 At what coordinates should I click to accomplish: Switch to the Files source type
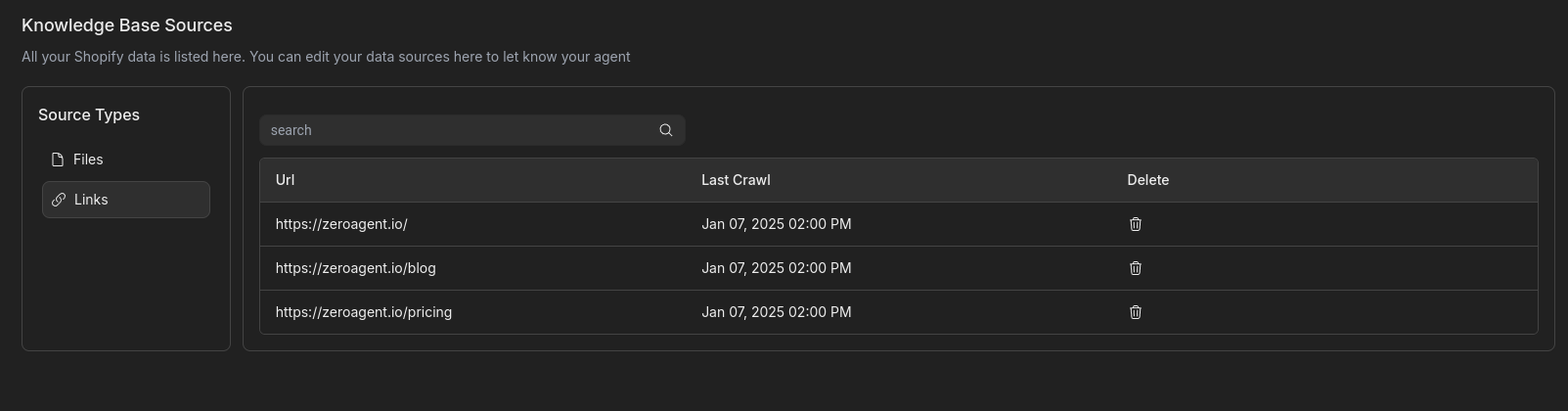(88, 160)
